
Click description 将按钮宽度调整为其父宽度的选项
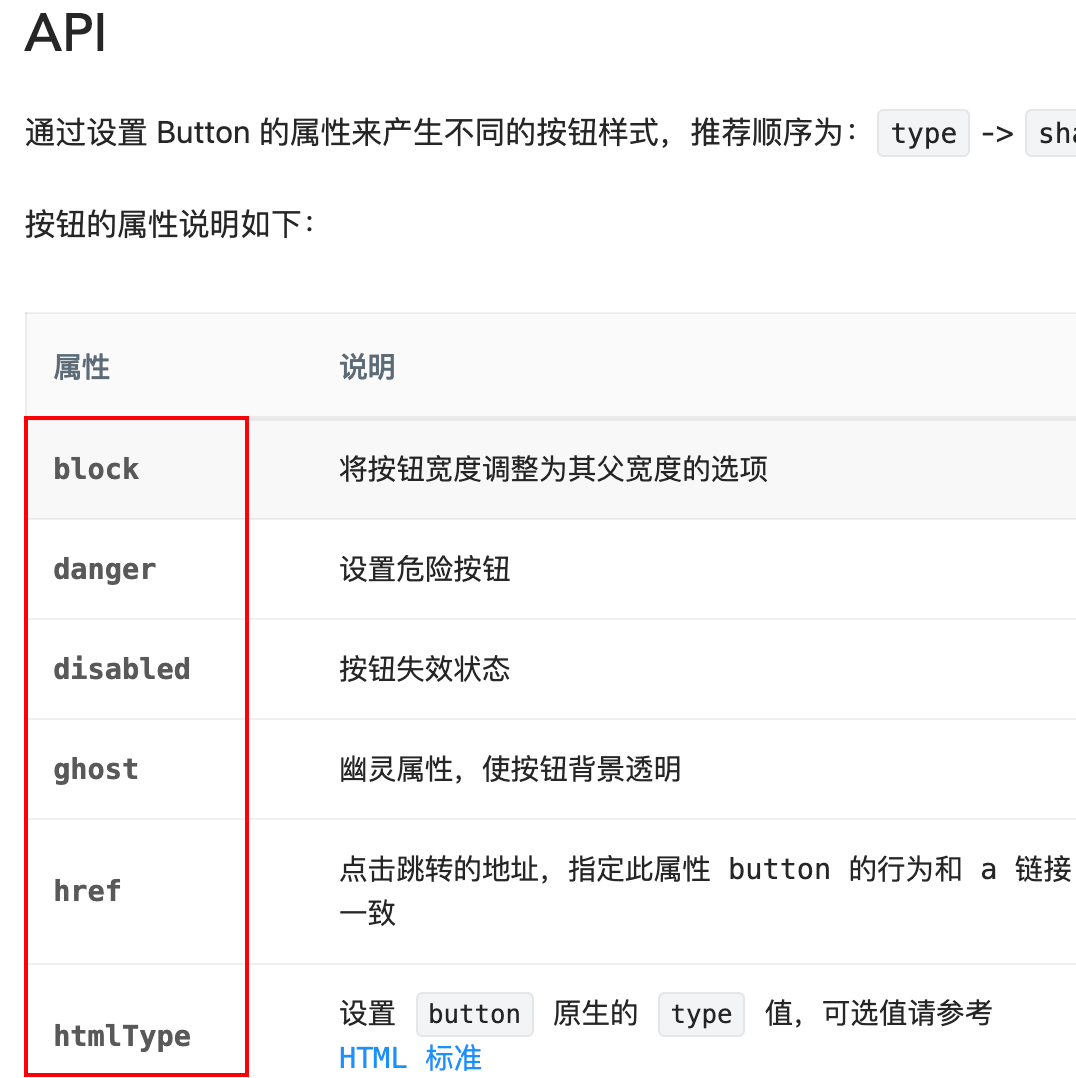(553, 469)
